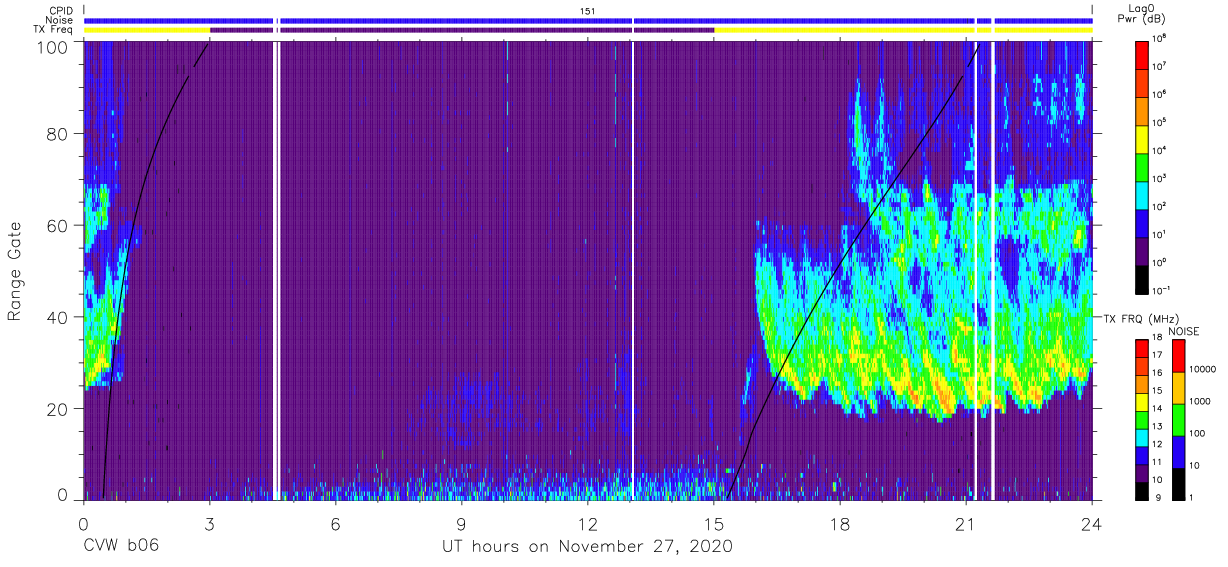The image size is (1228, 567).
Task: Click the 'Lag0 Pwr (dB)' colorbar title
Action: (x=1144, y=13)
